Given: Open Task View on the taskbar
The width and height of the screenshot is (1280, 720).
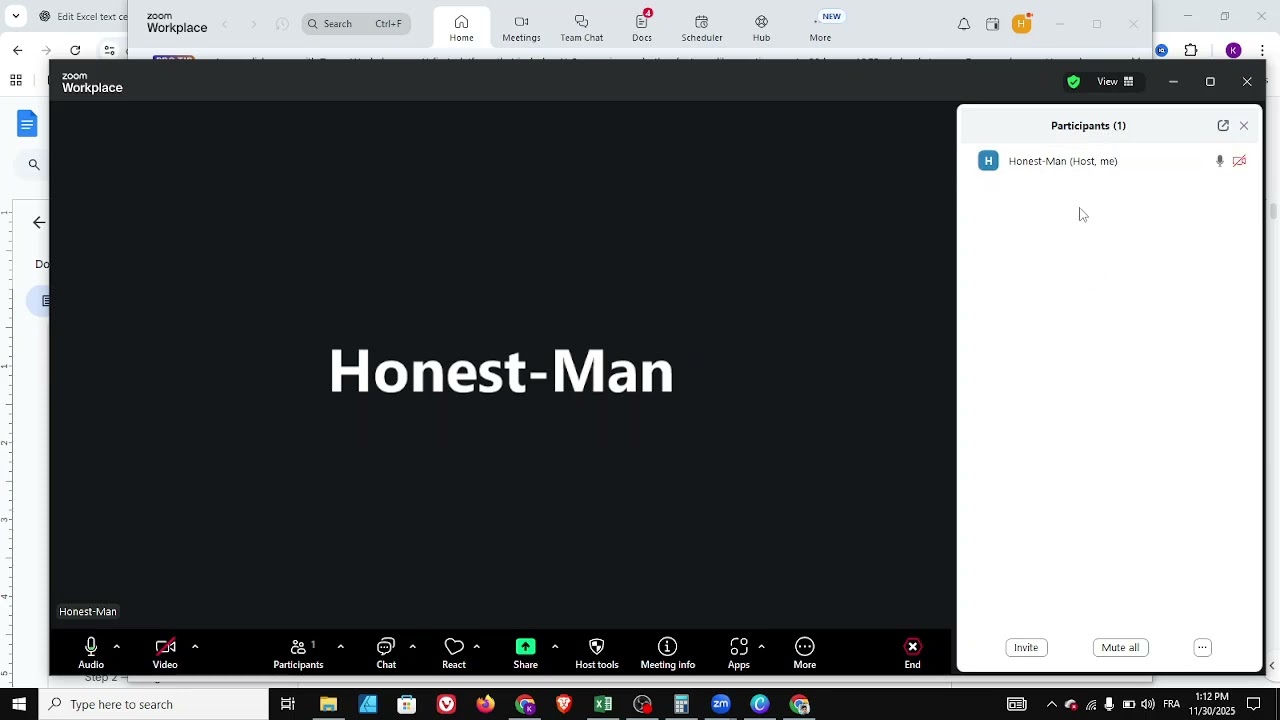Looking at the screenshot, I should click(288, 704).
